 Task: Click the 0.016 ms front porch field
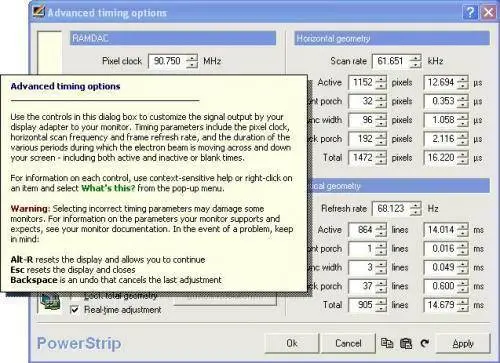[441, 249]
